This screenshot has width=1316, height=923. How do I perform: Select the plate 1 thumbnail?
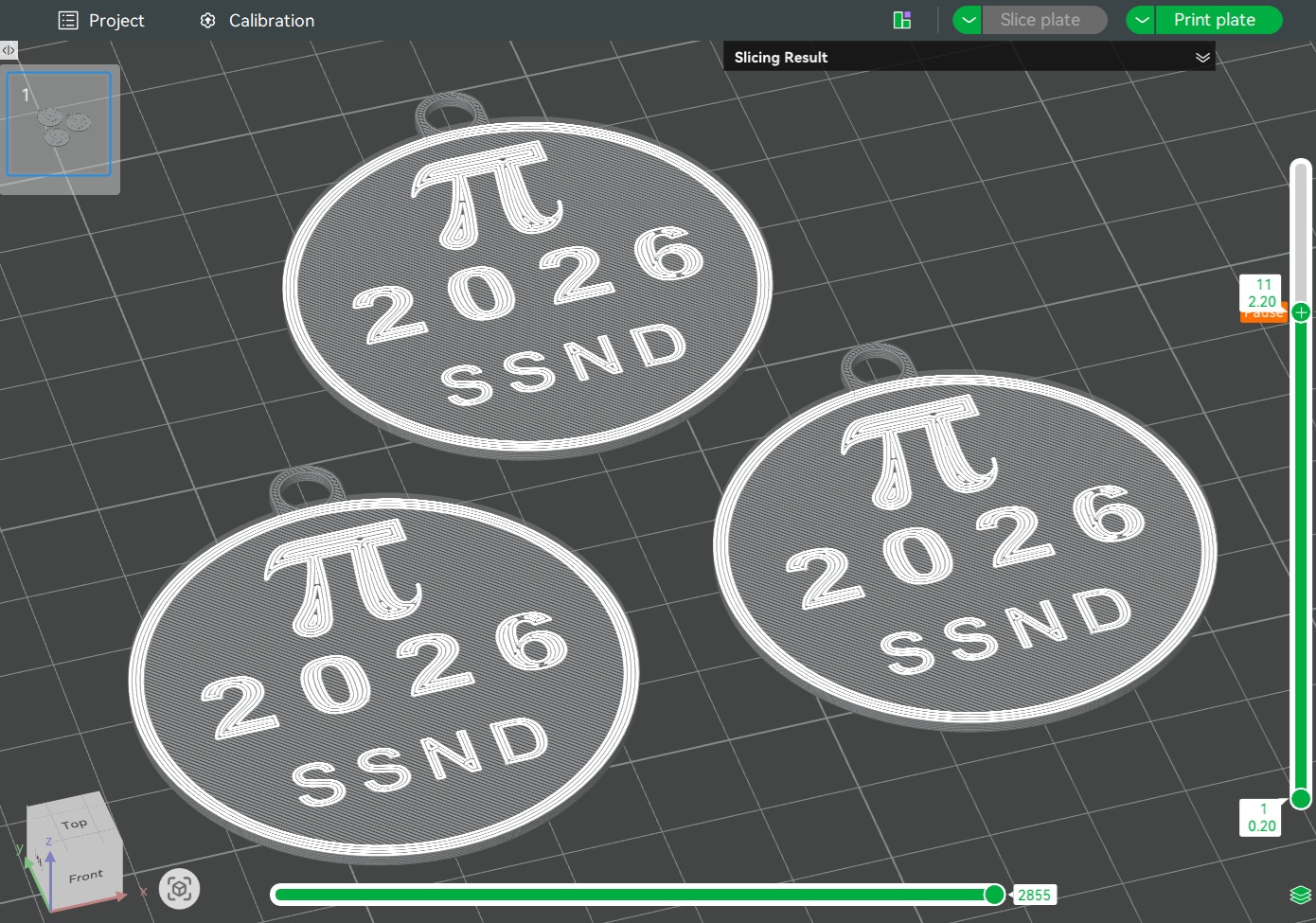point(59,125)
